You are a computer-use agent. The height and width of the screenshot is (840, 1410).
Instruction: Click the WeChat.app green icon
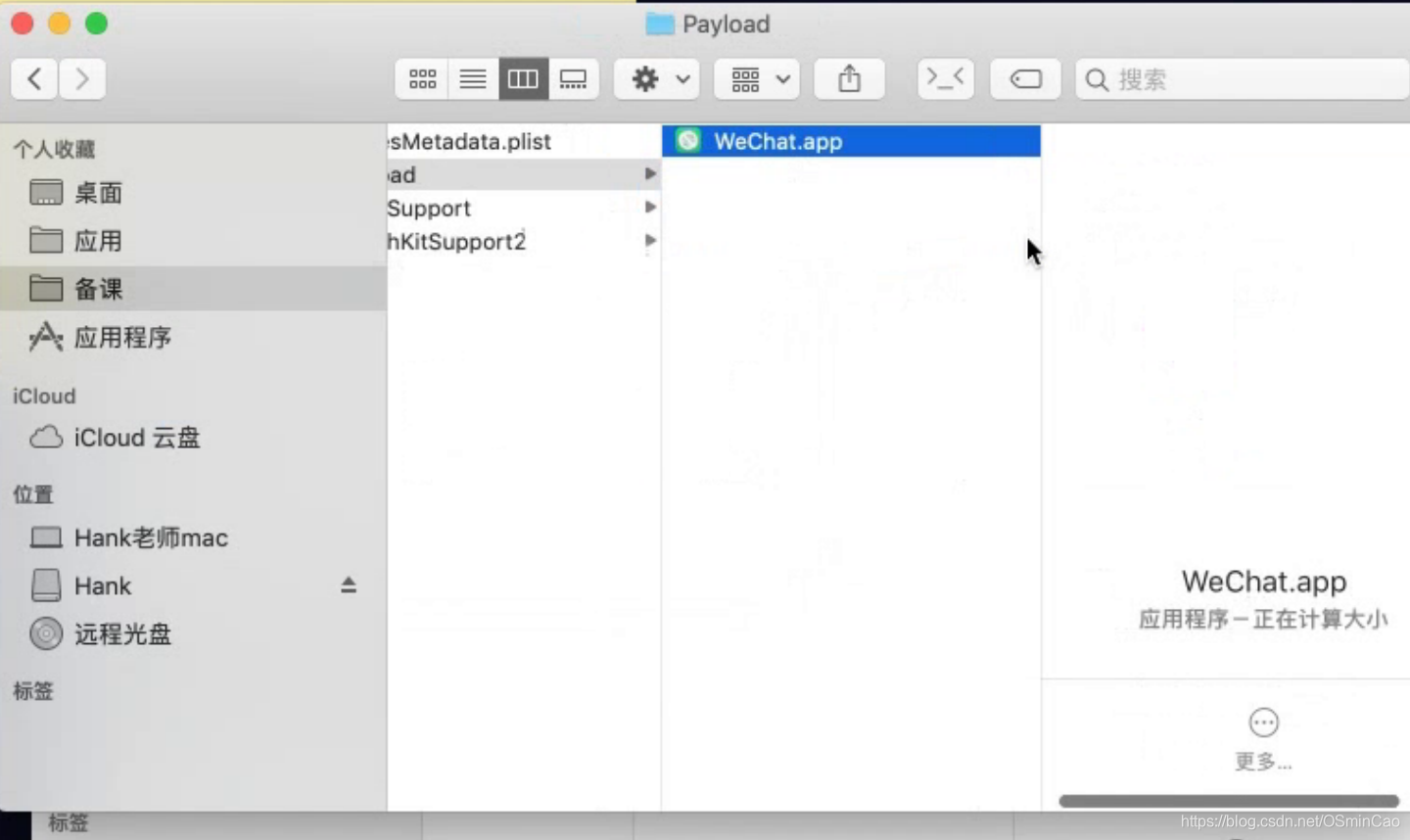pos(688,141)
